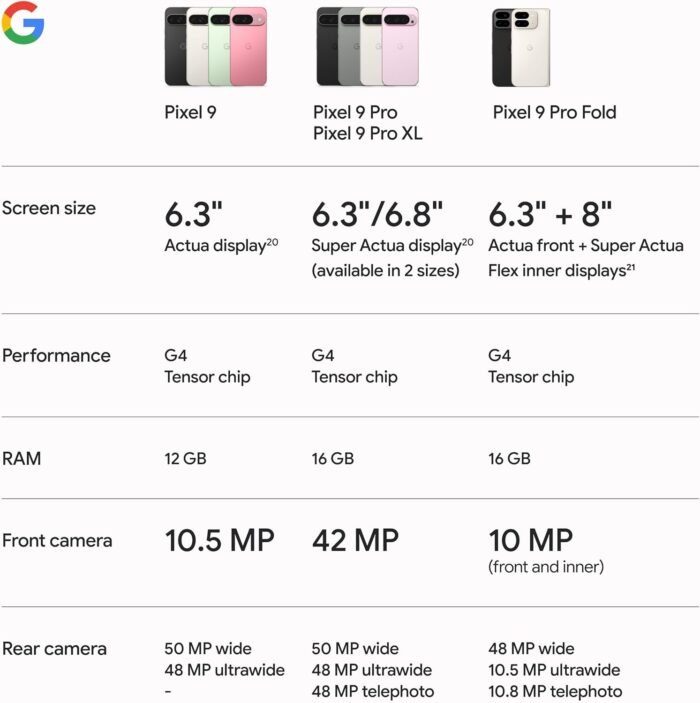Click the Performance row label

(x=55, y=356)
